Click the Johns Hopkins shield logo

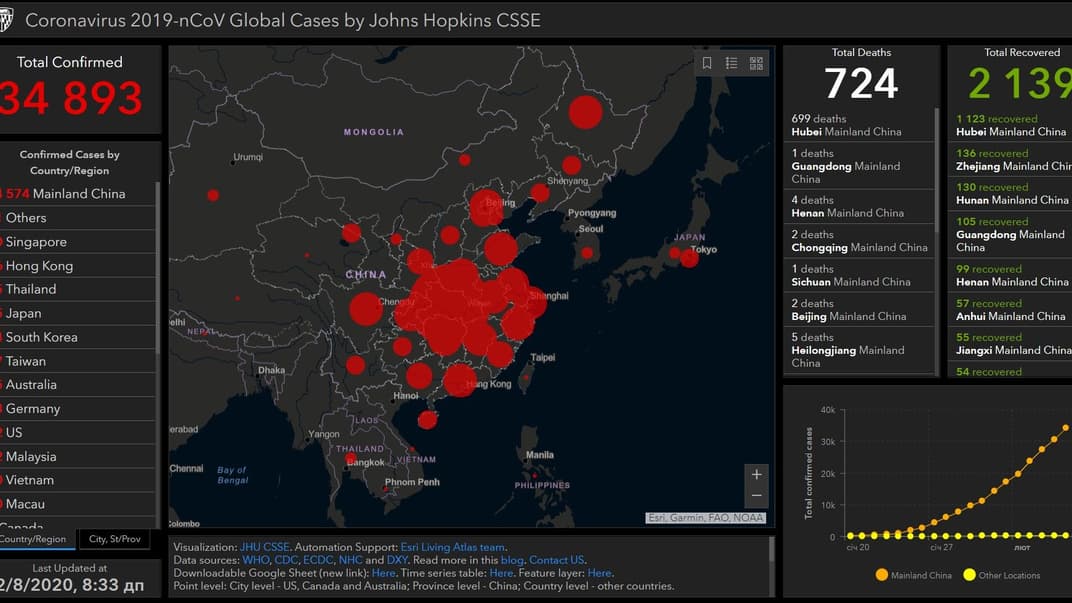click(9, 20)
